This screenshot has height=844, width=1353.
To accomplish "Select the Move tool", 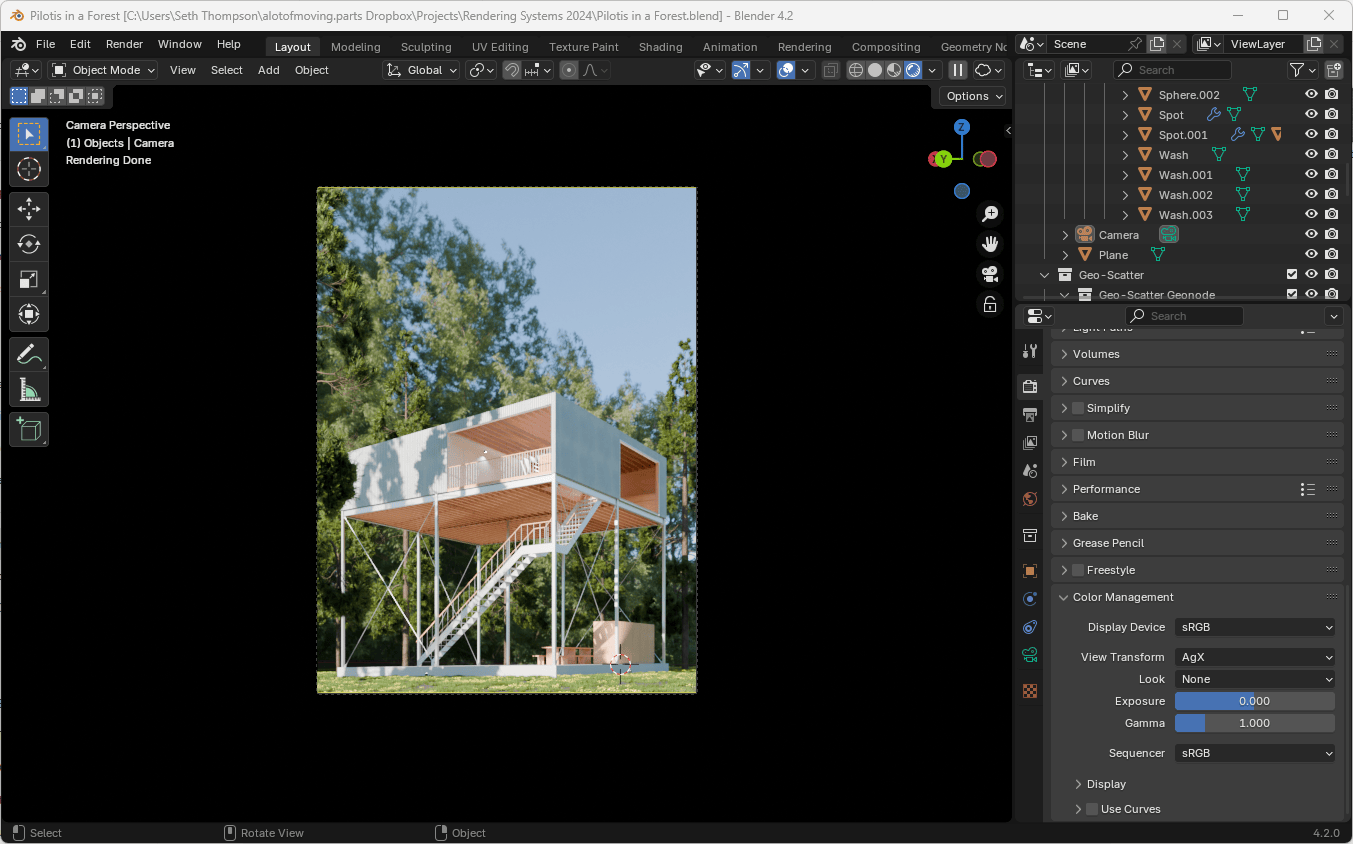I will coord(29,209).
